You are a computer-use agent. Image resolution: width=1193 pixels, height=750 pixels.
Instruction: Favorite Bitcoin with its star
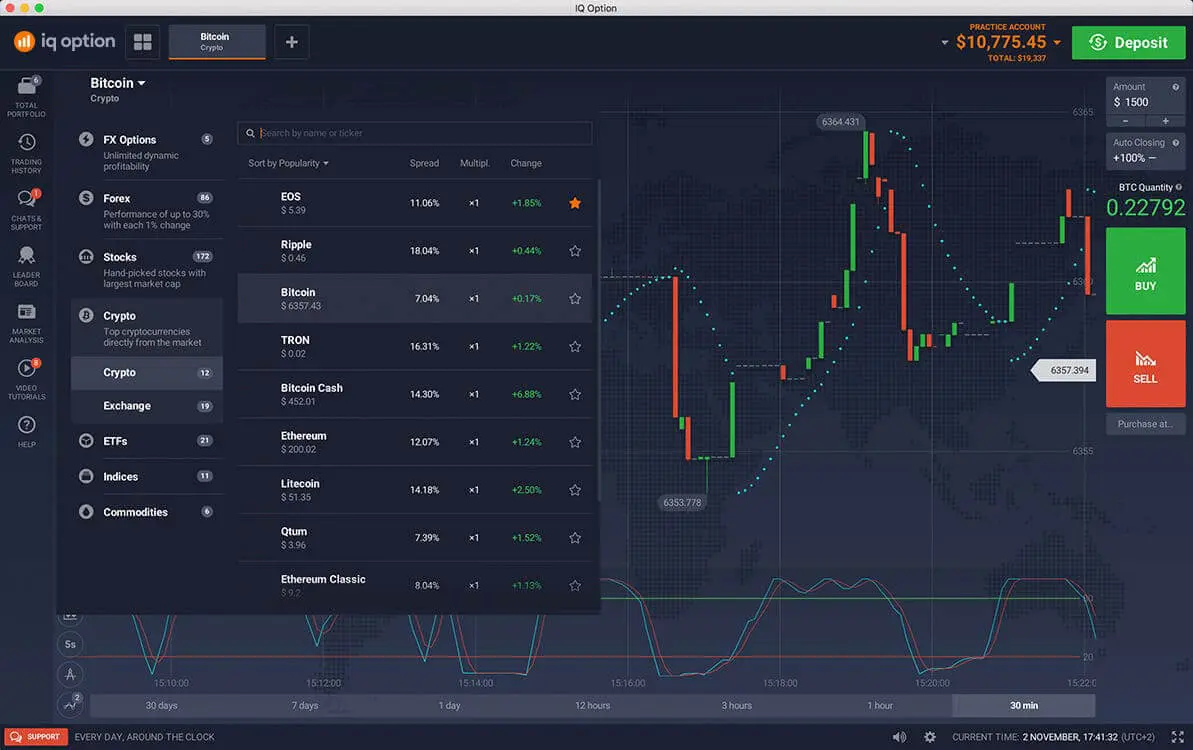[x=575, y=299]
